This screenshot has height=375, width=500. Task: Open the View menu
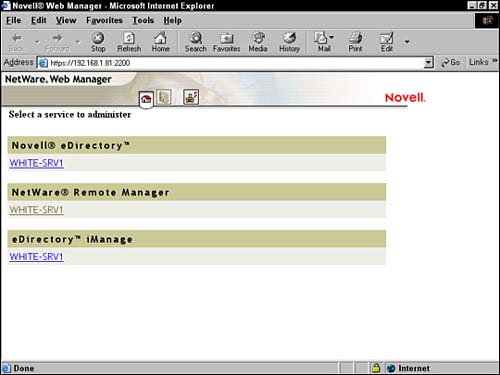(x=66, y=20)
